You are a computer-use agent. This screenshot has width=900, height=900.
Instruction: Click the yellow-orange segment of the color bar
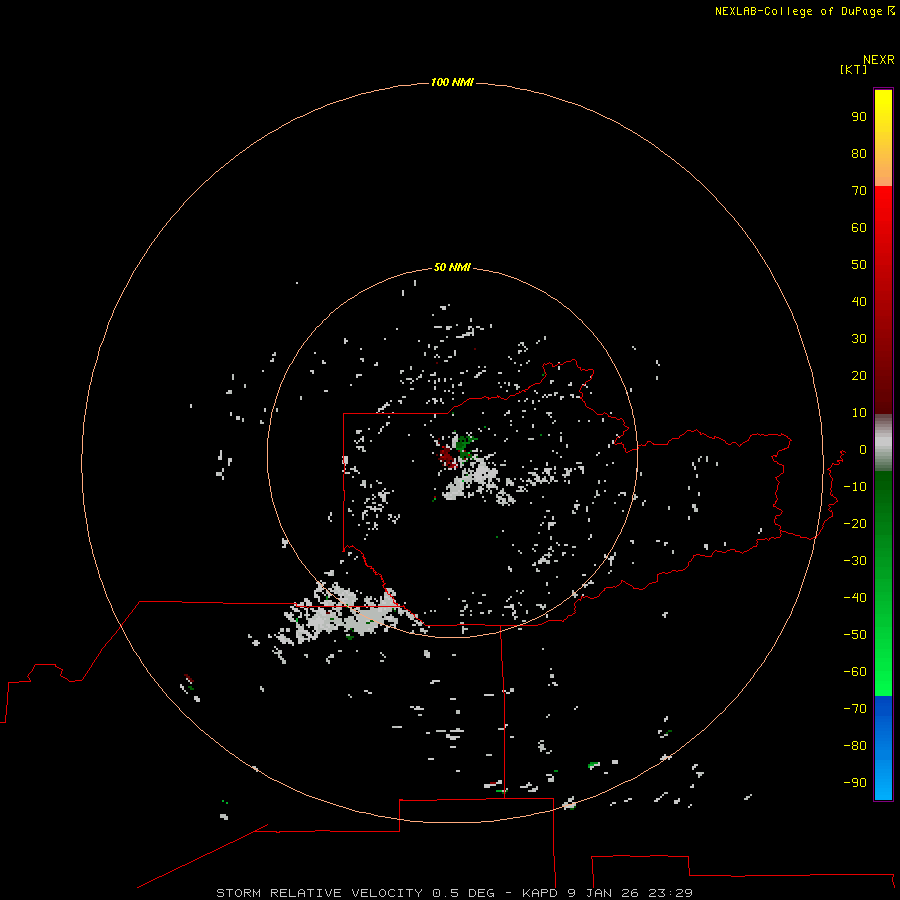pos(883,138)
